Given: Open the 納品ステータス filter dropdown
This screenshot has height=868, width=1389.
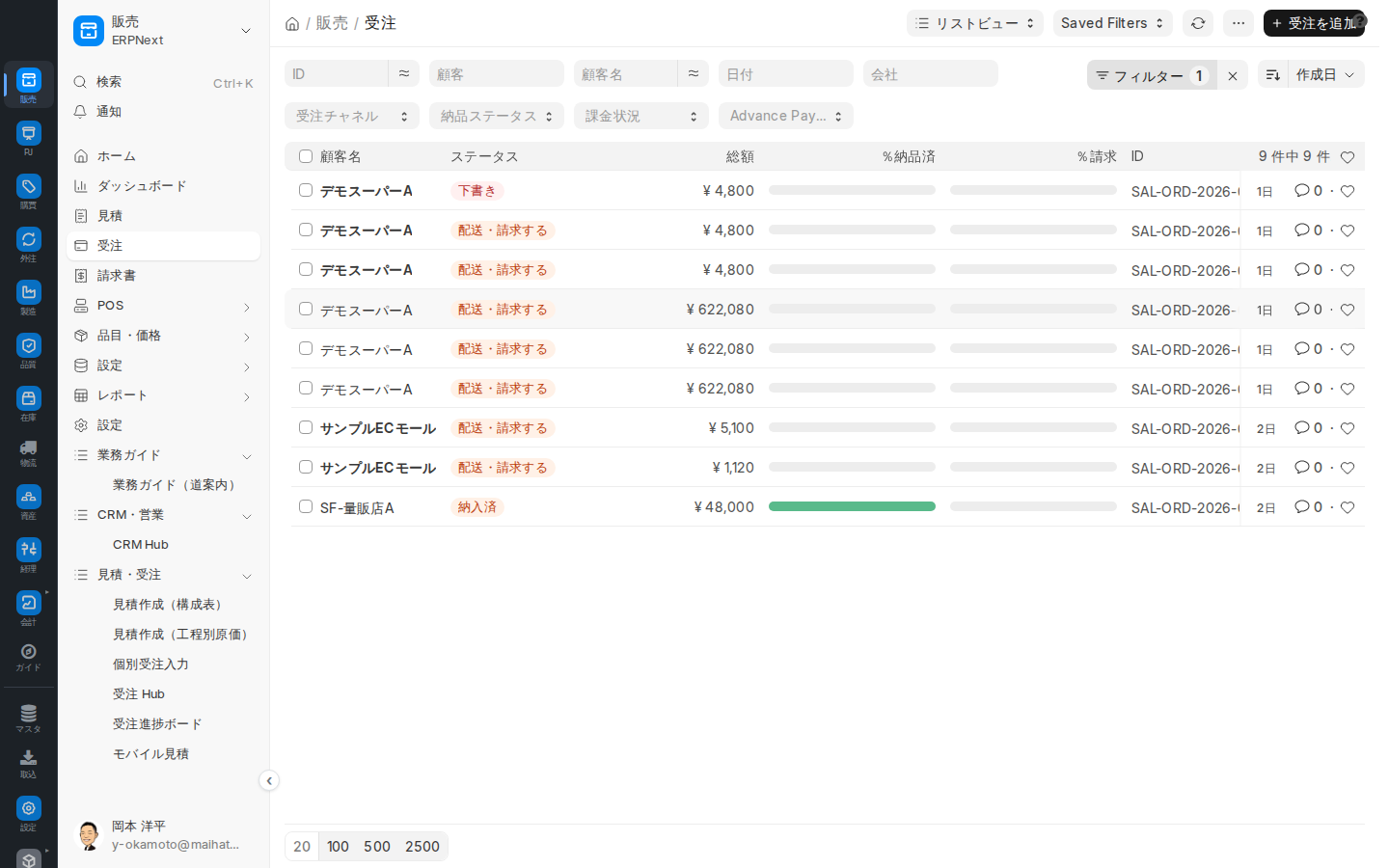Looking at the screenshot, I should (497, 116).
